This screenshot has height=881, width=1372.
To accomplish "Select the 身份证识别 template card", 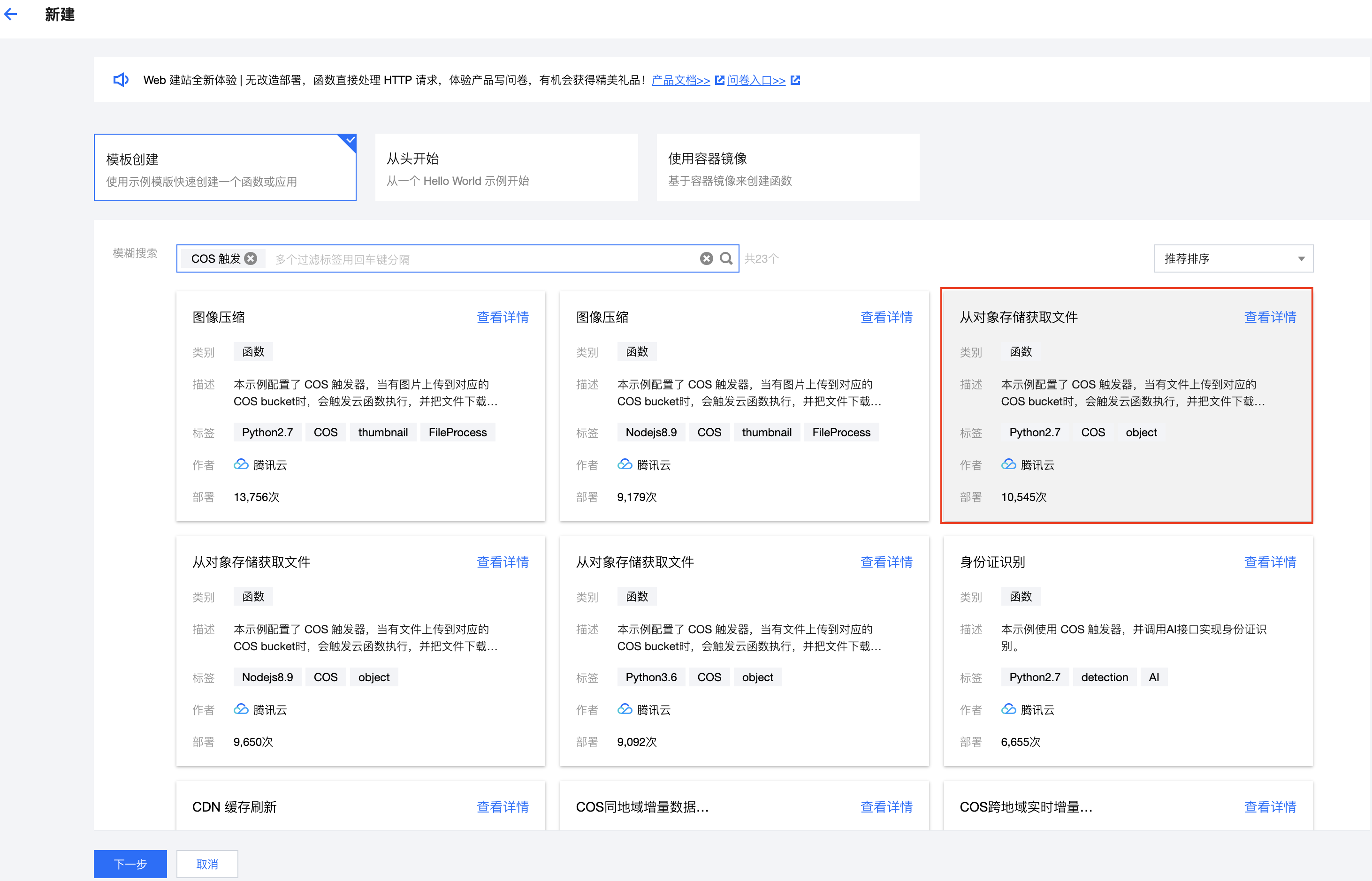I will 1128,651.
